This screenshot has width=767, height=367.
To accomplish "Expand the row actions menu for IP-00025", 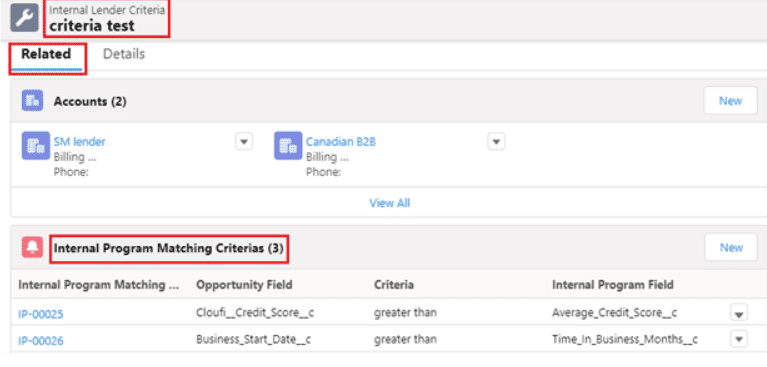I will click(x=739, y=313).
